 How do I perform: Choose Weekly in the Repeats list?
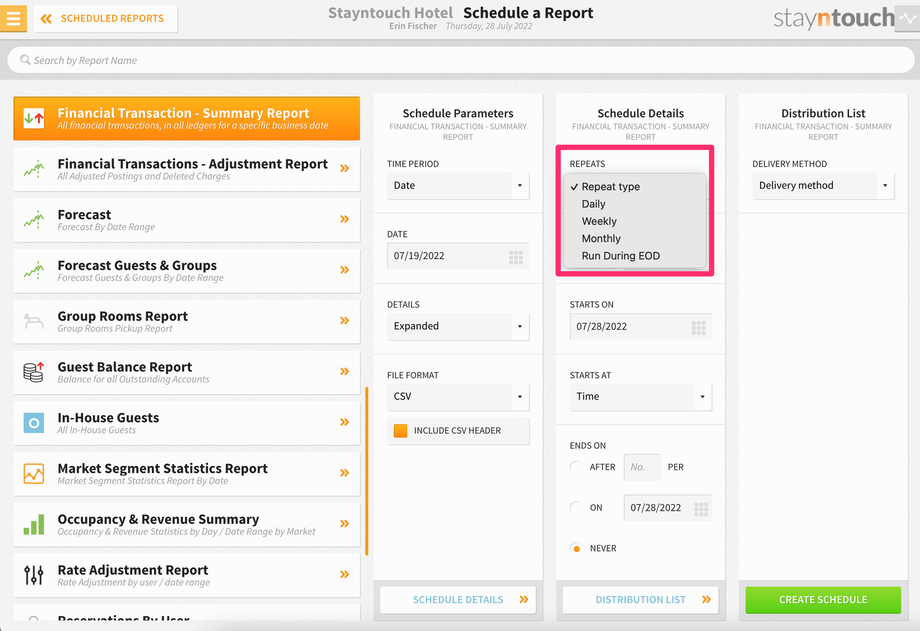pyautogui.click(x=634, y=221)
